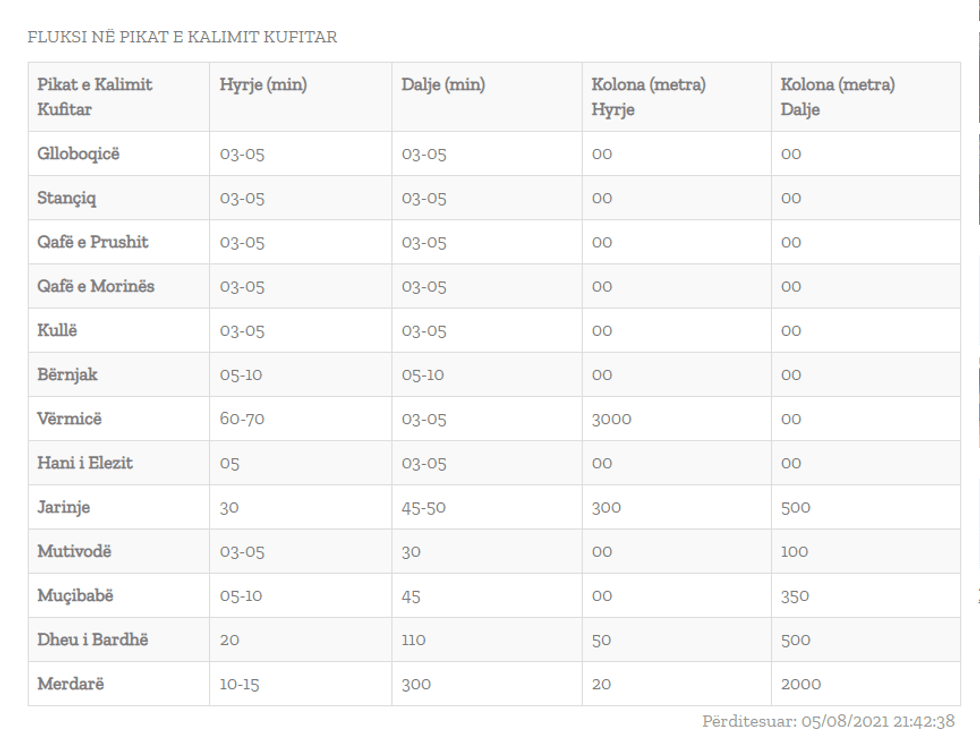Click the Qafë e Prushit row label

93,242
